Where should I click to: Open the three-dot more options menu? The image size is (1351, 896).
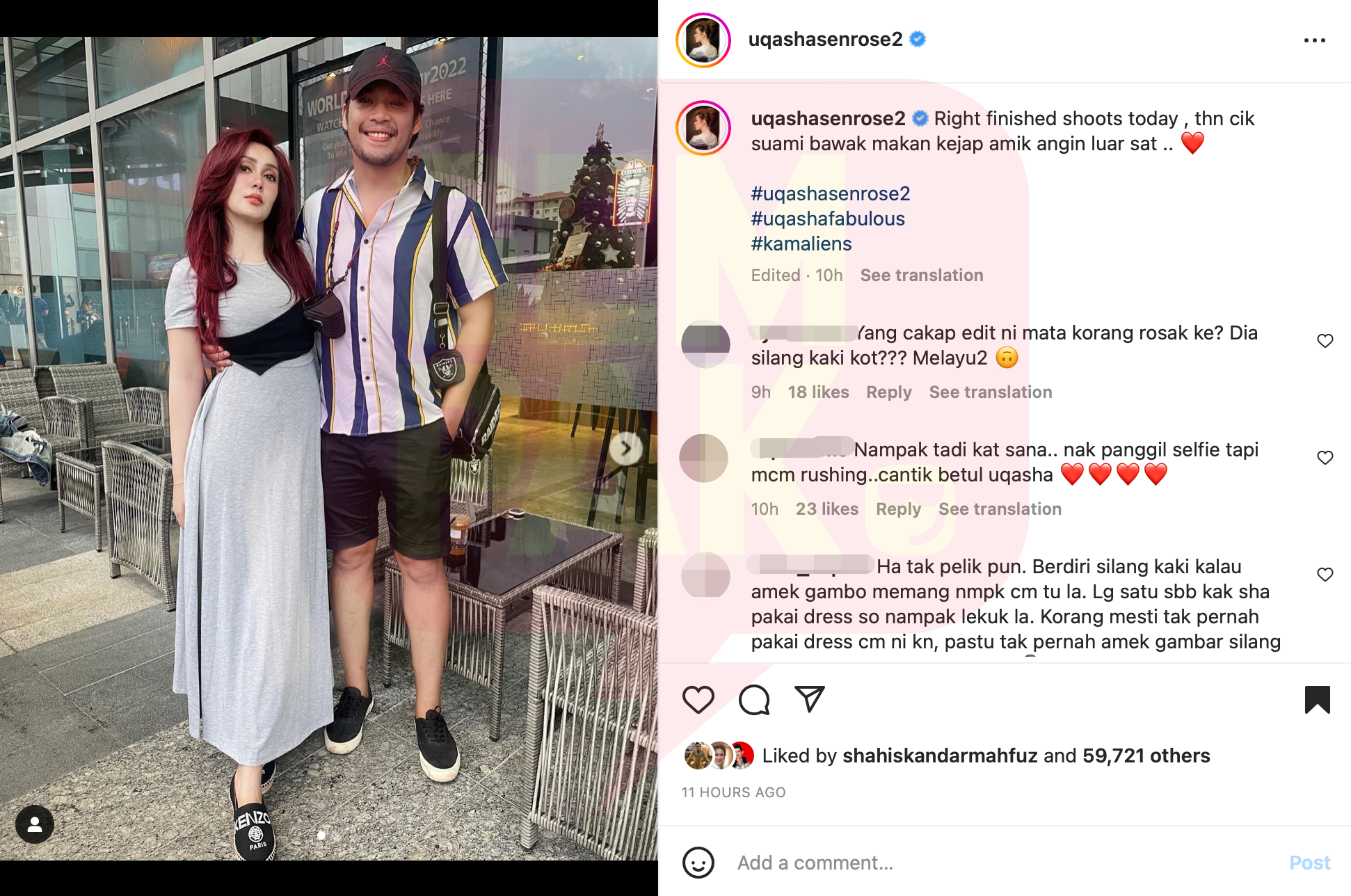point(1314,40)
